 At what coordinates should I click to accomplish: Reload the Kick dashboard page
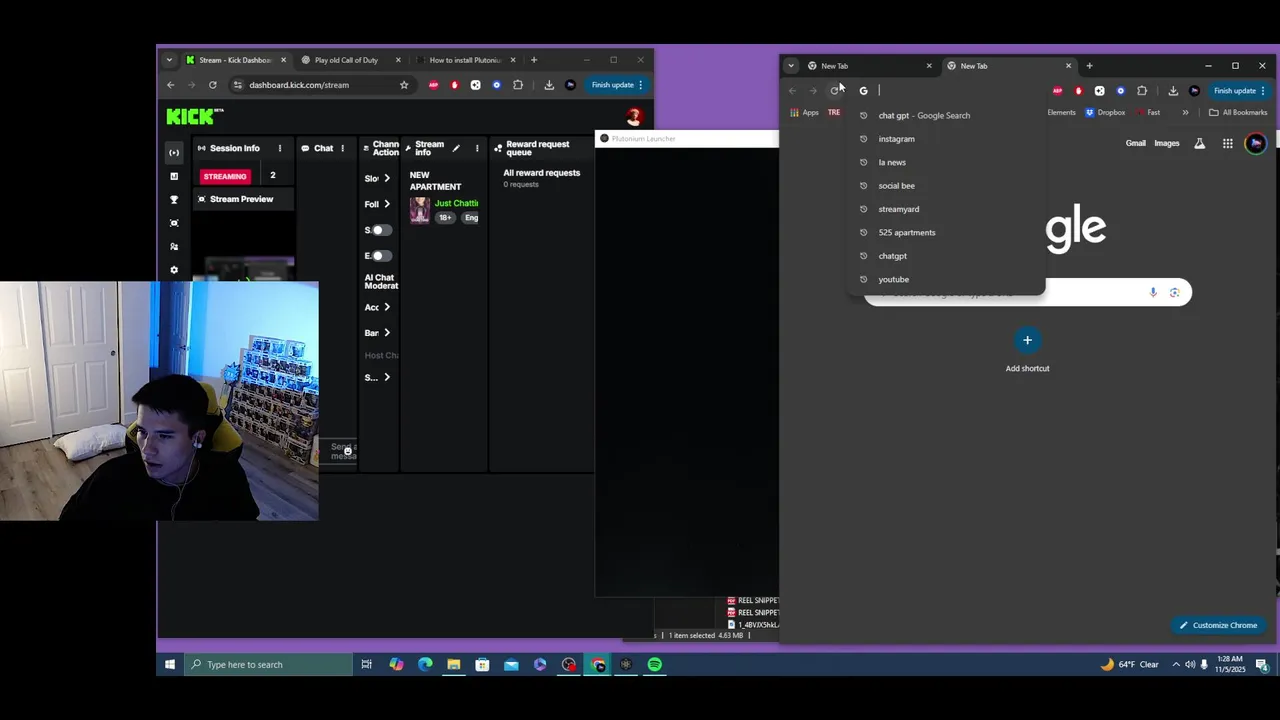click(212, 85)
